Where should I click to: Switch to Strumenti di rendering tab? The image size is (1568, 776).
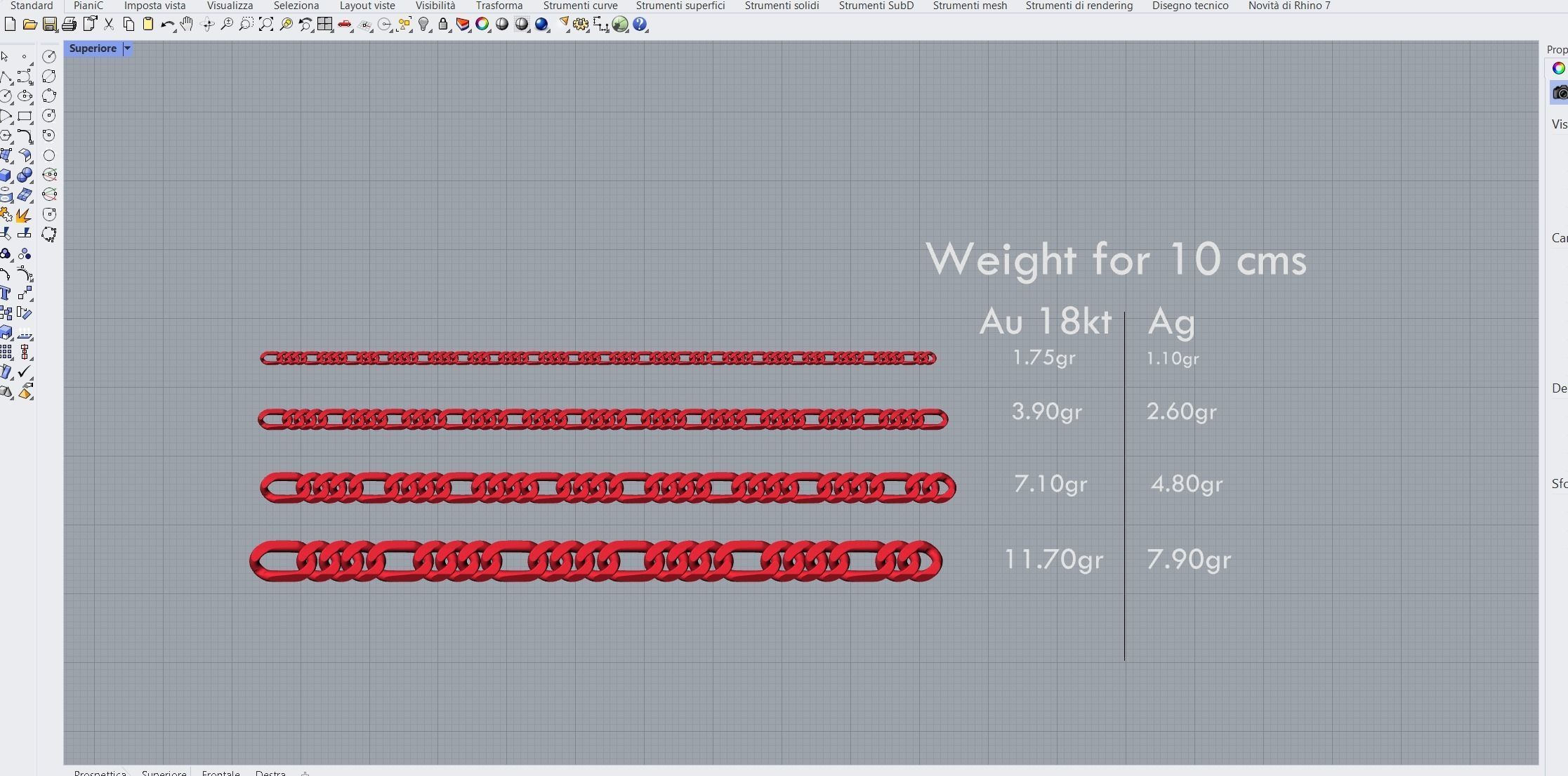(x=1079, y=6)
